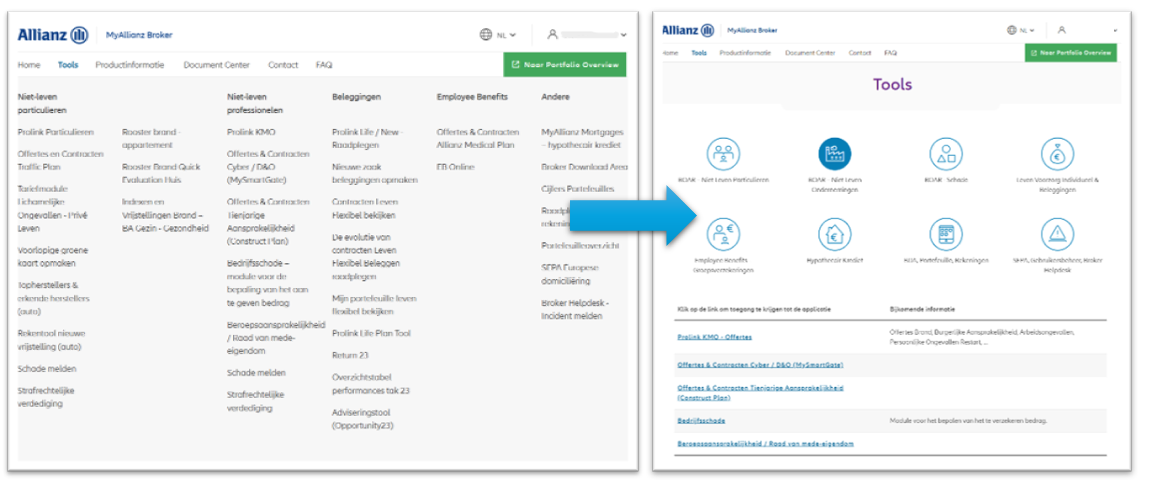The width and height of the screenshot is (1150, 491).
Task: Open 'Broker Helpdesk - Incident melden' link
Action: (x=575, y=309)
